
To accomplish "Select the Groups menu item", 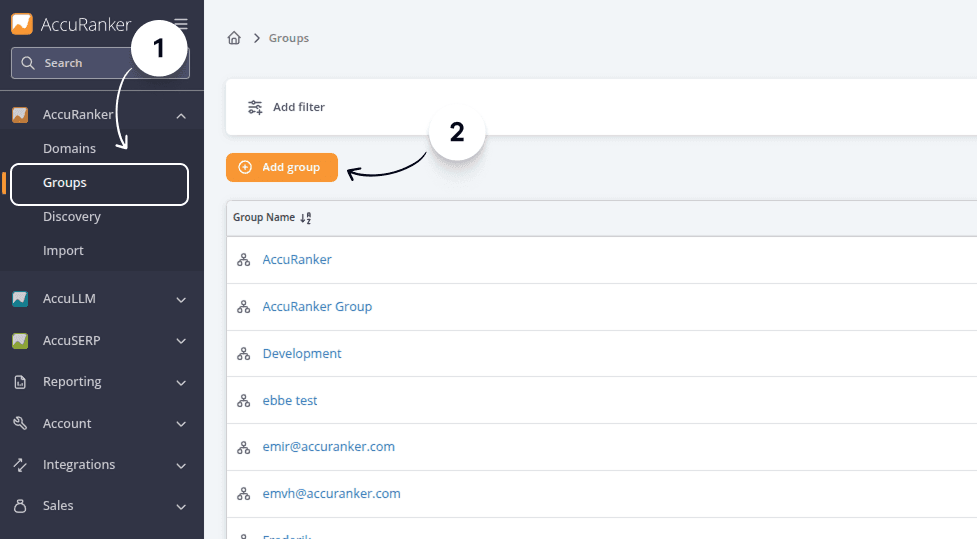I will pos(100,184).
